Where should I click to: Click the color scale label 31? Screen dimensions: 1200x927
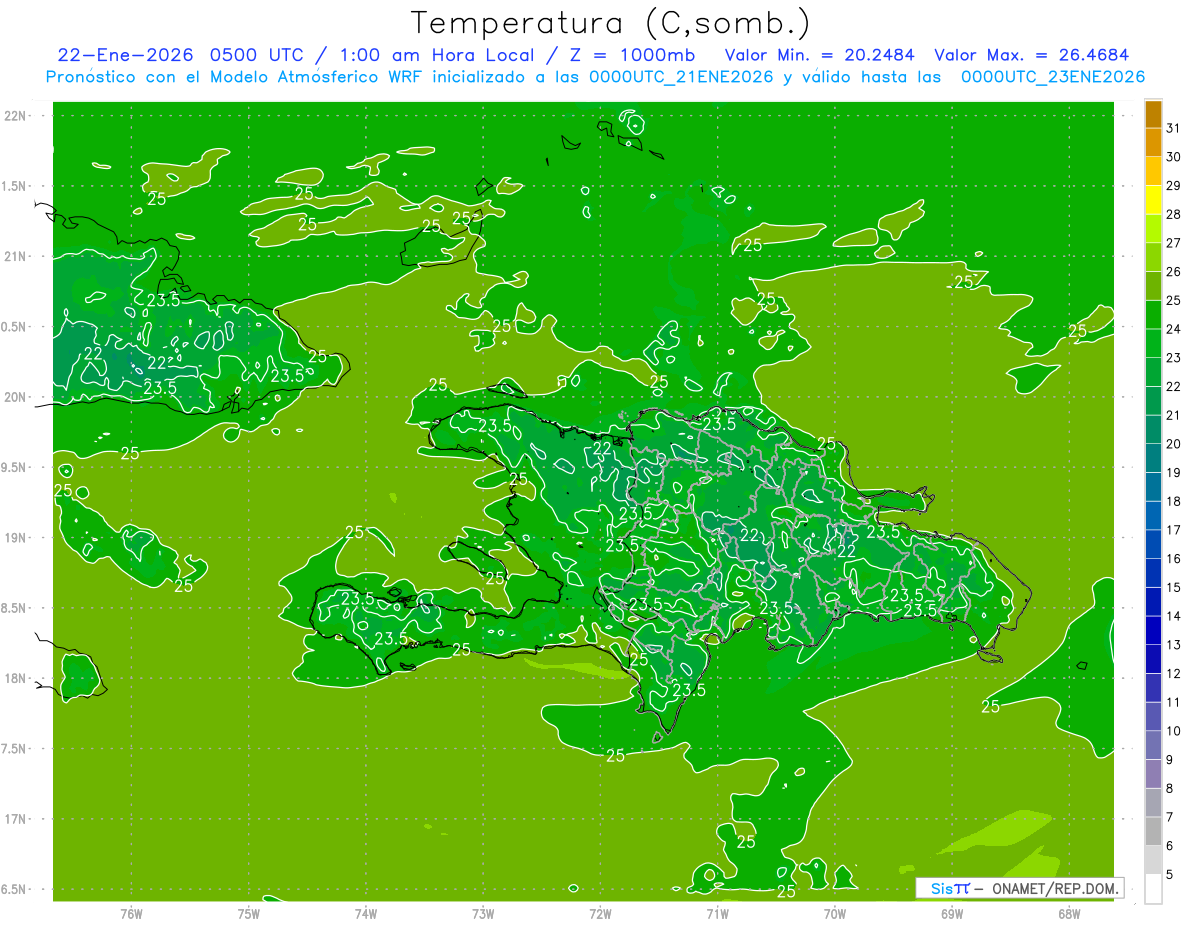[1173, 128]
